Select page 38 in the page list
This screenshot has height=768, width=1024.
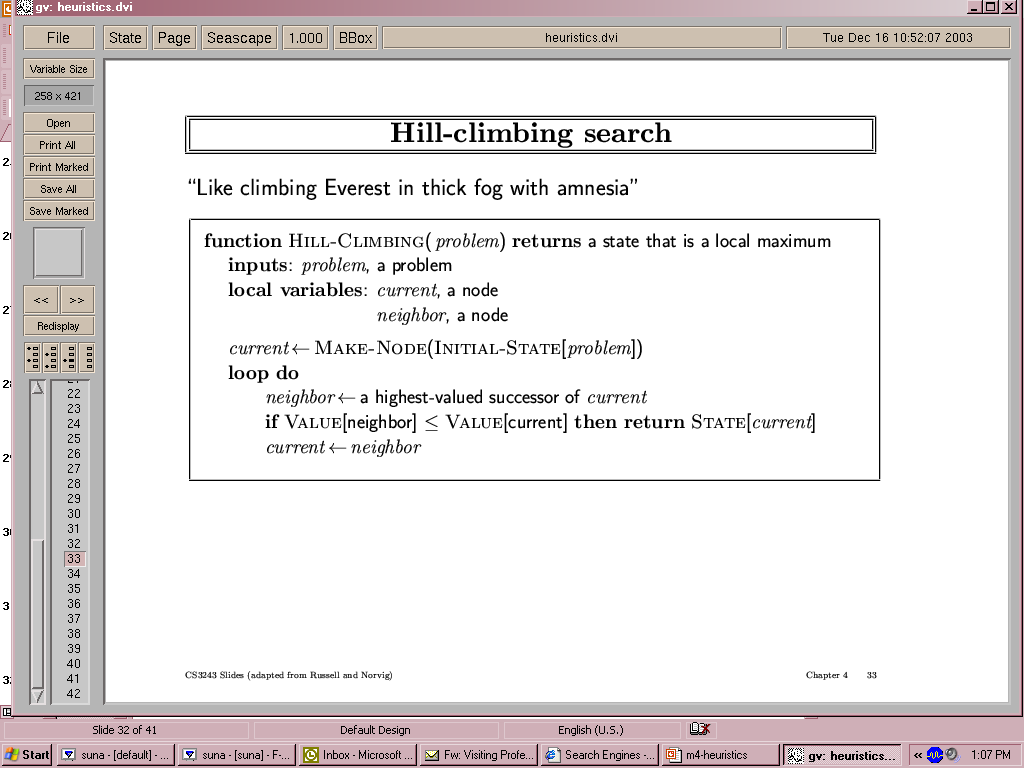tap(74, 634)
